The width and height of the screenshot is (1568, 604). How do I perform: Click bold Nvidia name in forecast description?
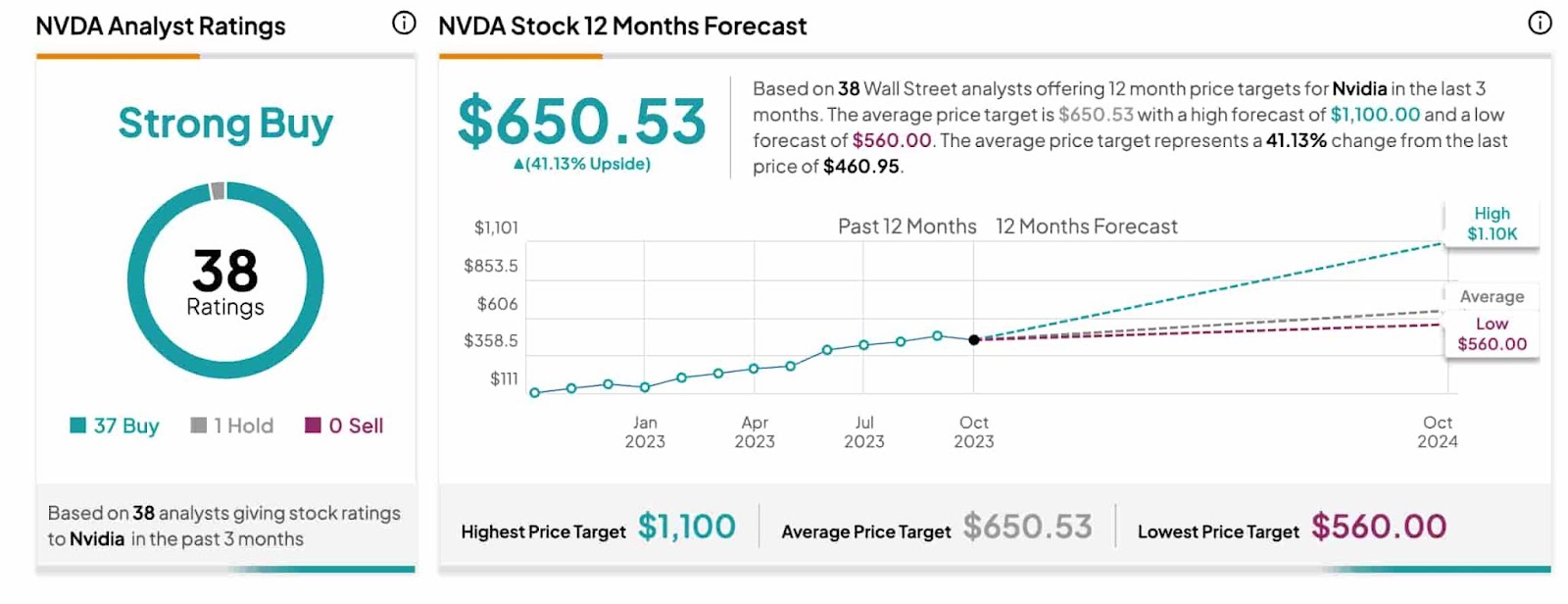pos(1359,89)
